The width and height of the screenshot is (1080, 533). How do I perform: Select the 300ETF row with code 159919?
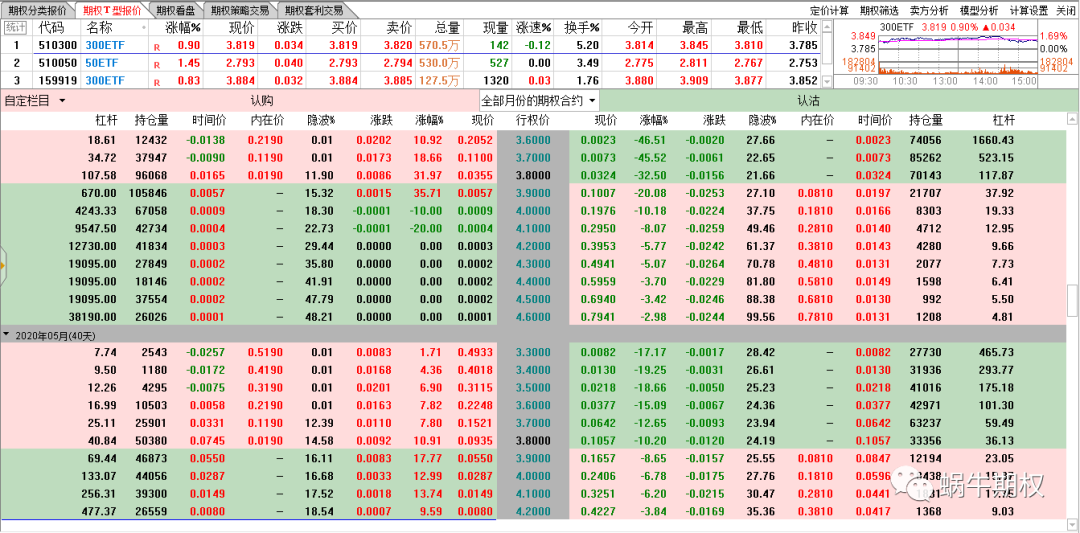pyautogui.click(x=411, y=81)
